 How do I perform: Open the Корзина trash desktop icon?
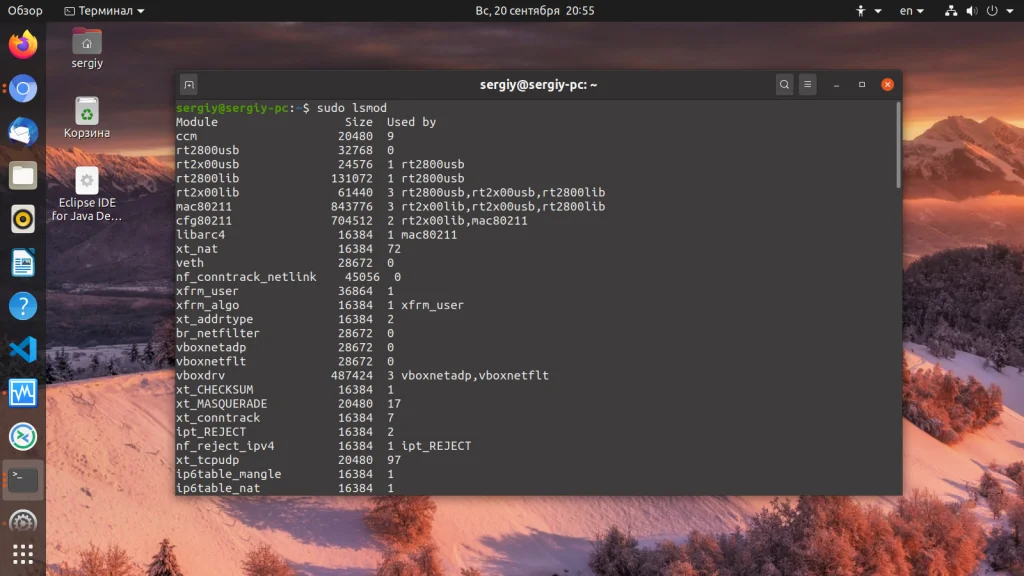87,118
